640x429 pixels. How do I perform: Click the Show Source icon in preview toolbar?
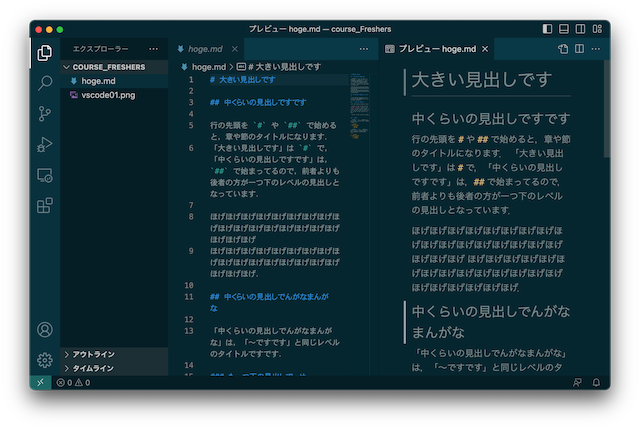tap(563, 49)
